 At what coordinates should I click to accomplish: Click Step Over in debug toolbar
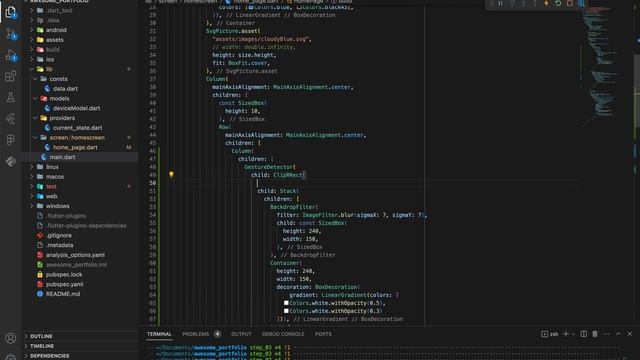pos(512,3)
